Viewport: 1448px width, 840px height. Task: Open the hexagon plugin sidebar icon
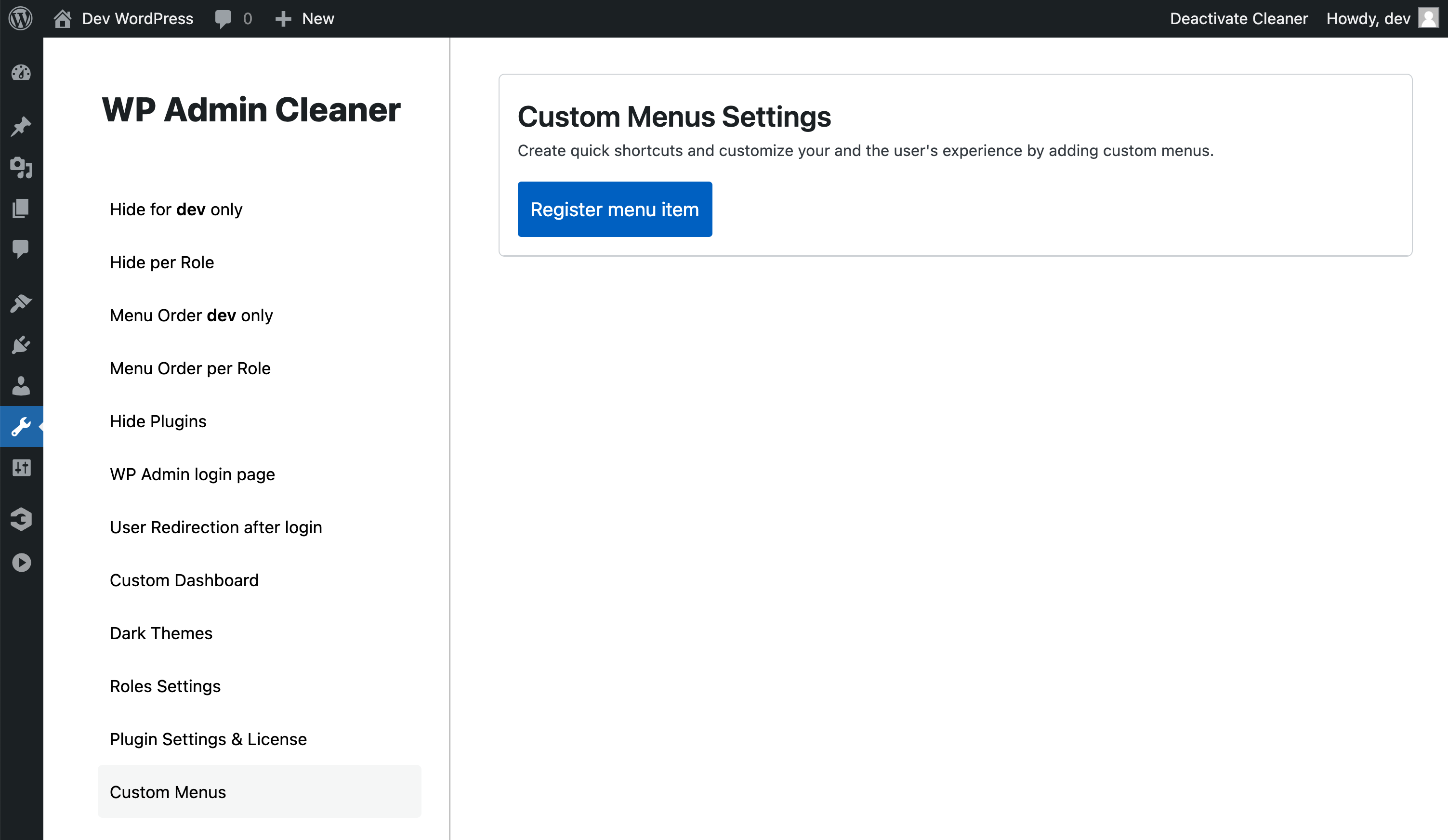click(x=21, y=519)
